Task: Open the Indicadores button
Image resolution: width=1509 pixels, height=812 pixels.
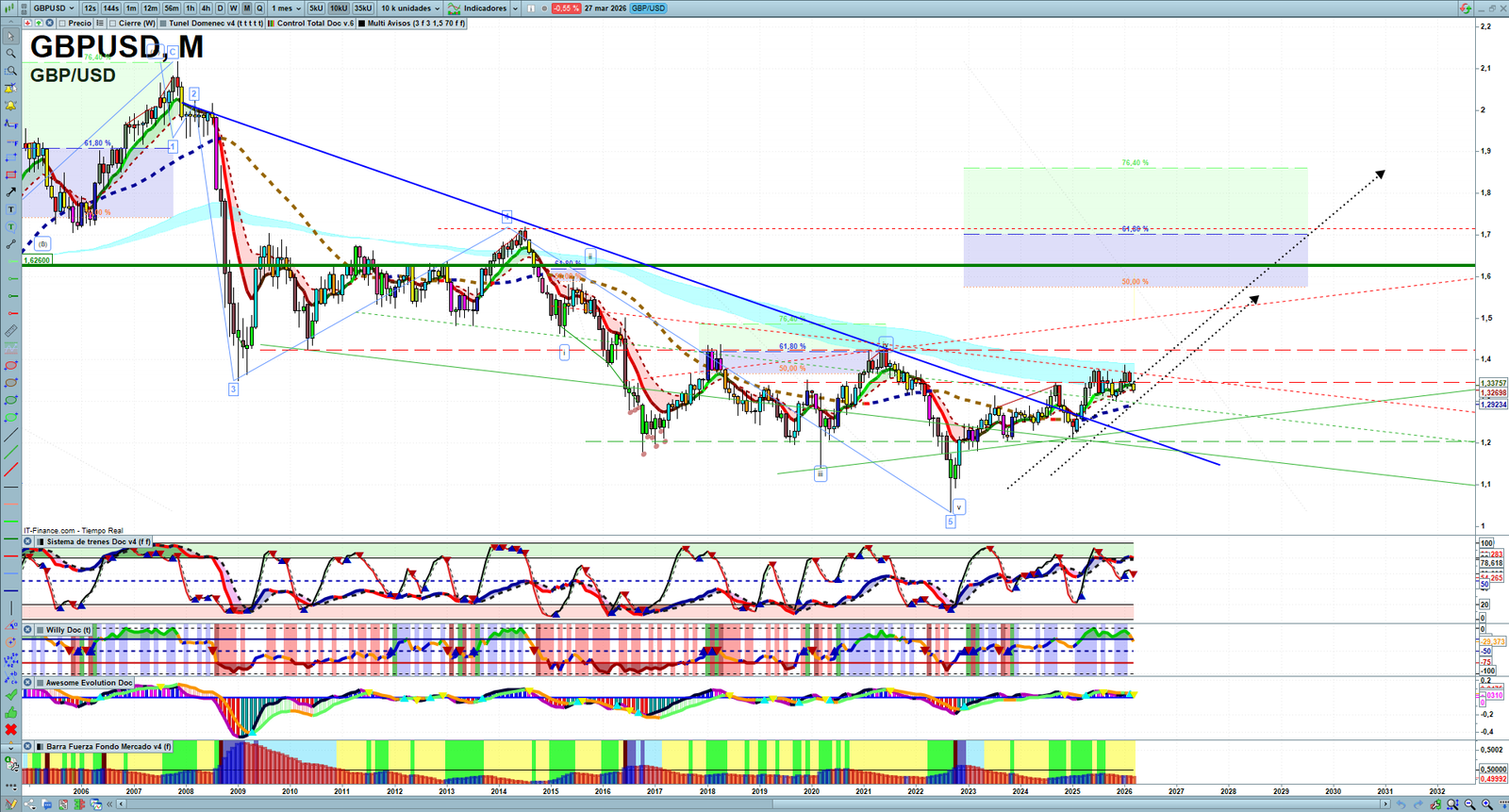Action: click(x=484, y=8)
